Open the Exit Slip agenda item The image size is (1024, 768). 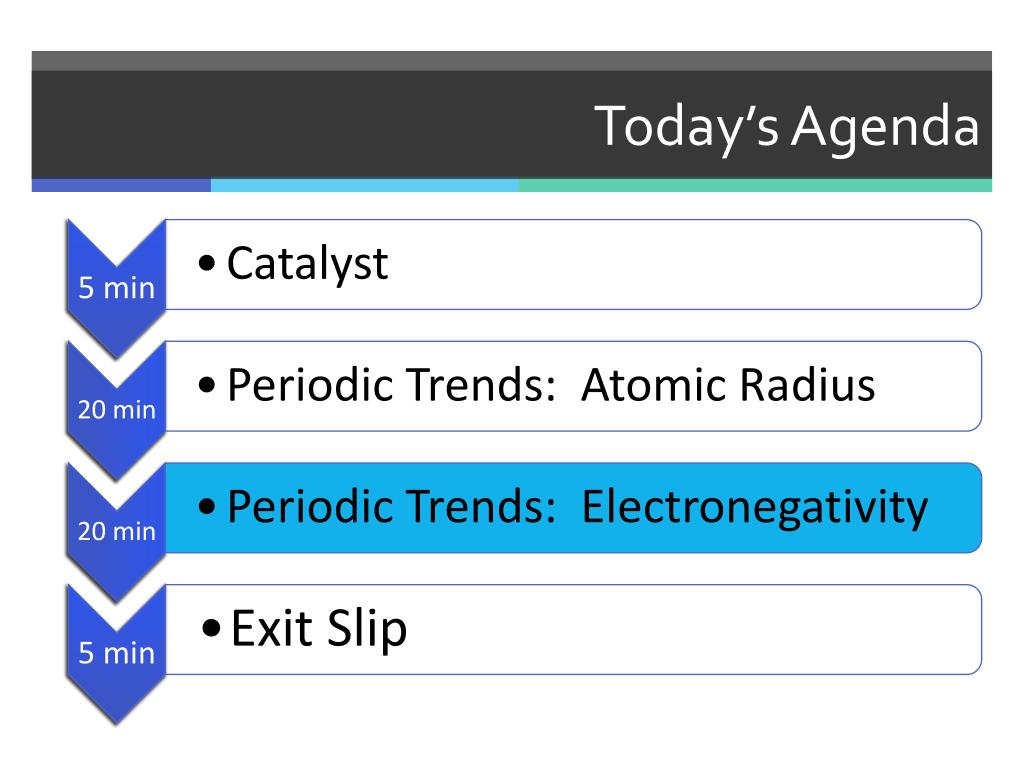click(x=319, y=628)
